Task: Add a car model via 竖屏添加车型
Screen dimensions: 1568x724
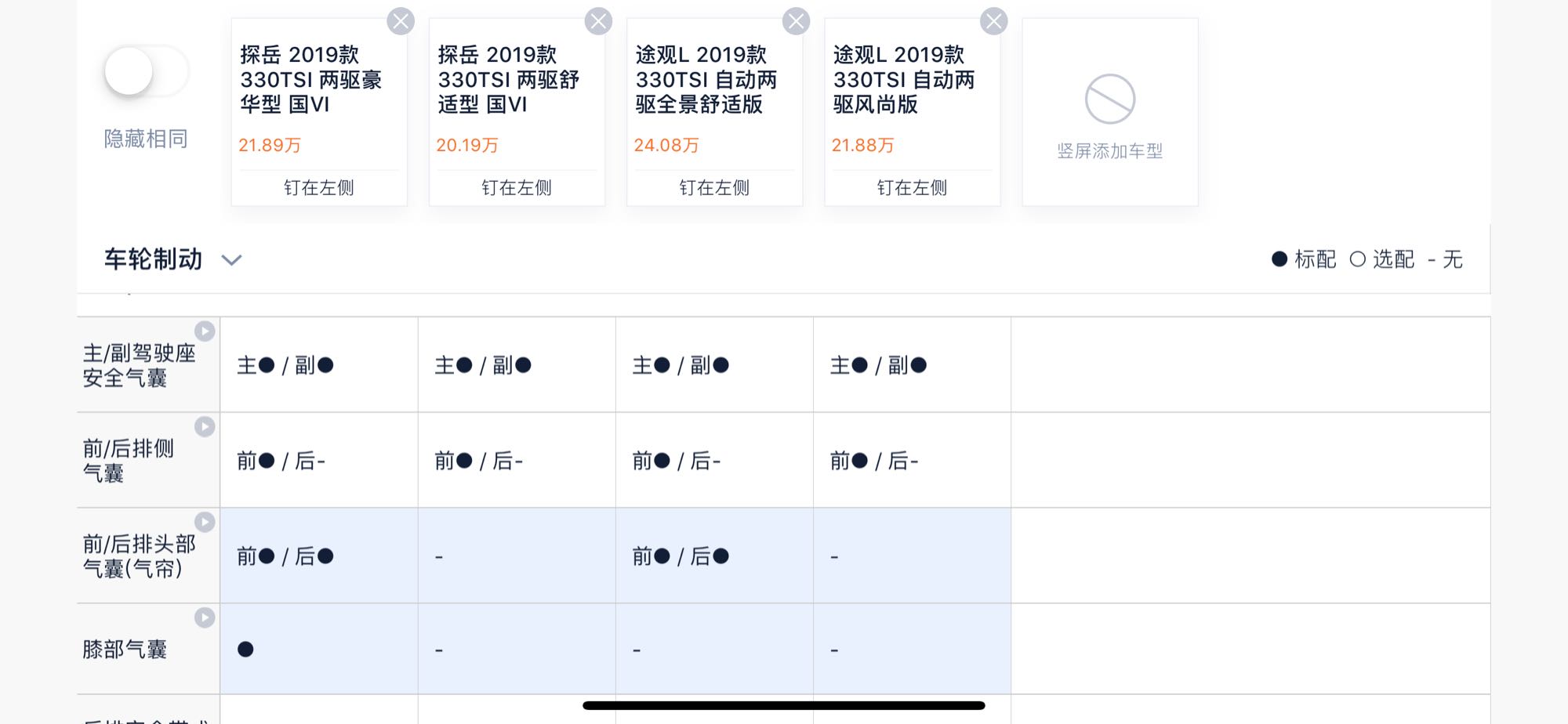Action: (1109, 114)
